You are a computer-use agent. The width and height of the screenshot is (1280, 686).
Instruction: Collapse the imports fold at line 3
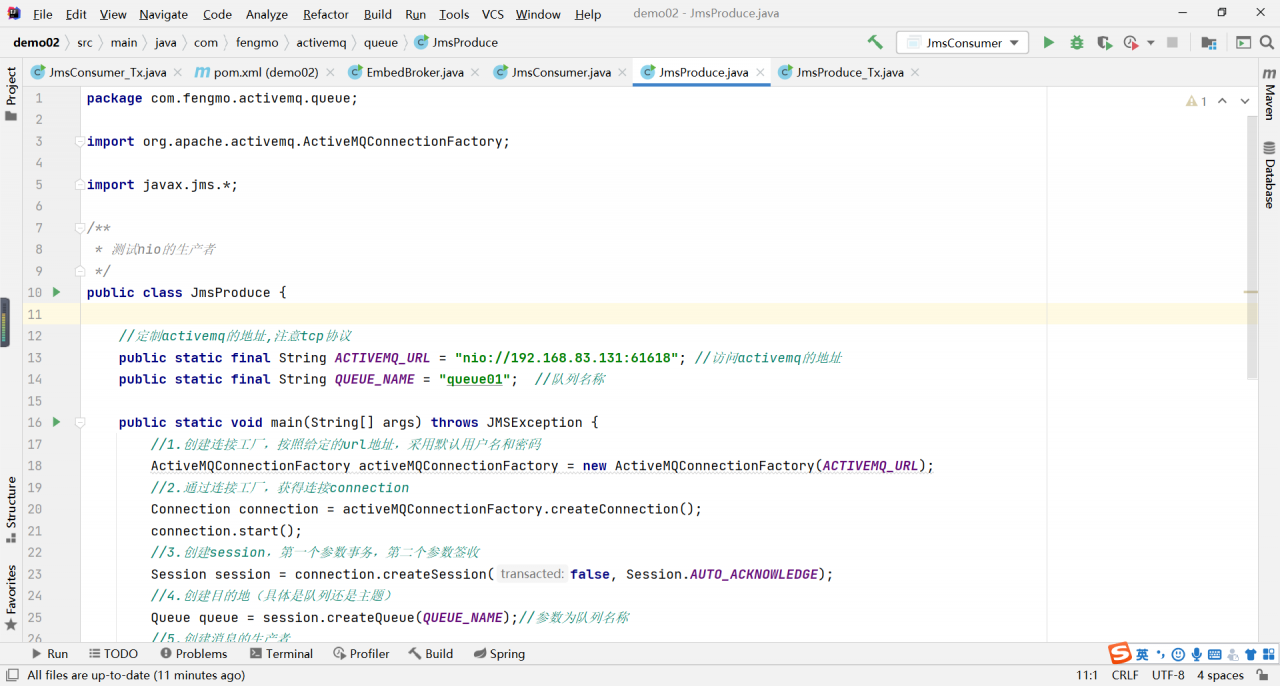click(80, 141)
